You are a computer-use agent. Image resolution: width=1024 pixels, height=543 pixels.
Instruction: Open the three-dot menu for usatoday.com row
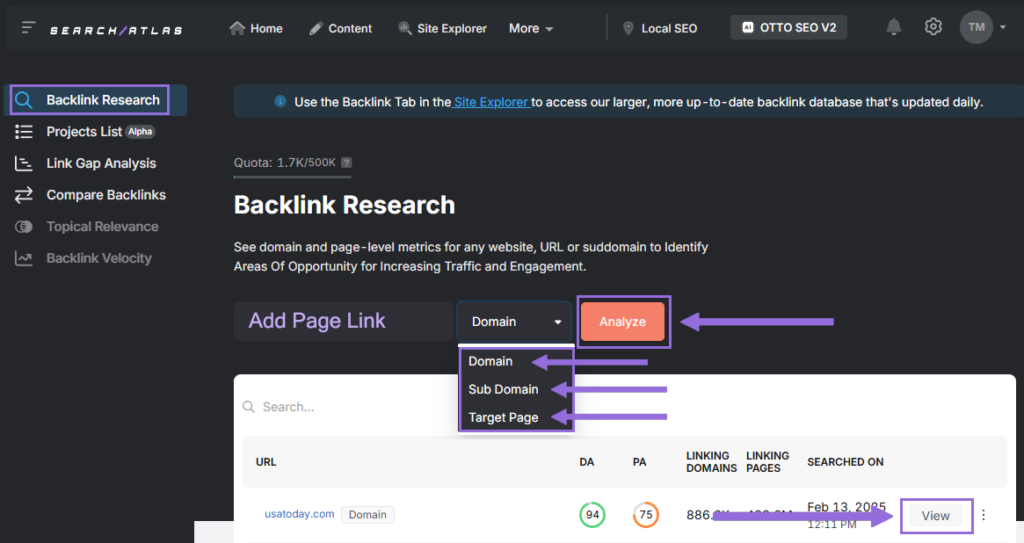(x=984, y=515)
